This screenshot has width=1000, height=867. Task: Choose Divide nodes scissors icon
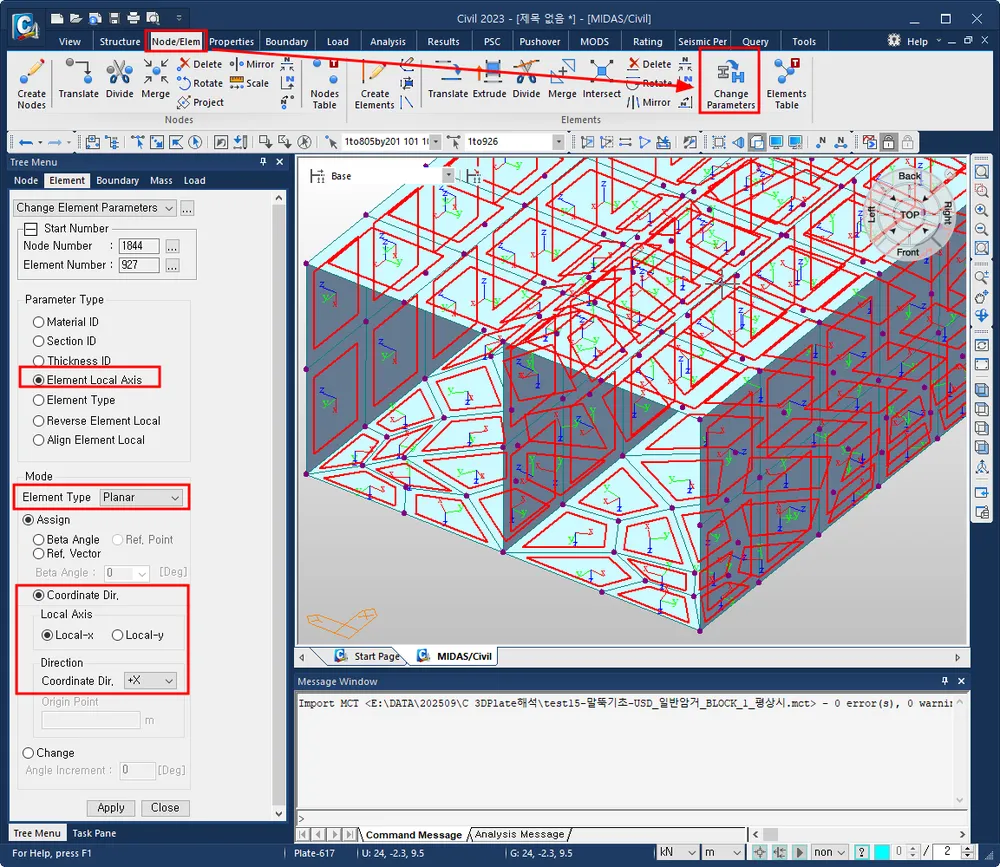pos(119,79)
